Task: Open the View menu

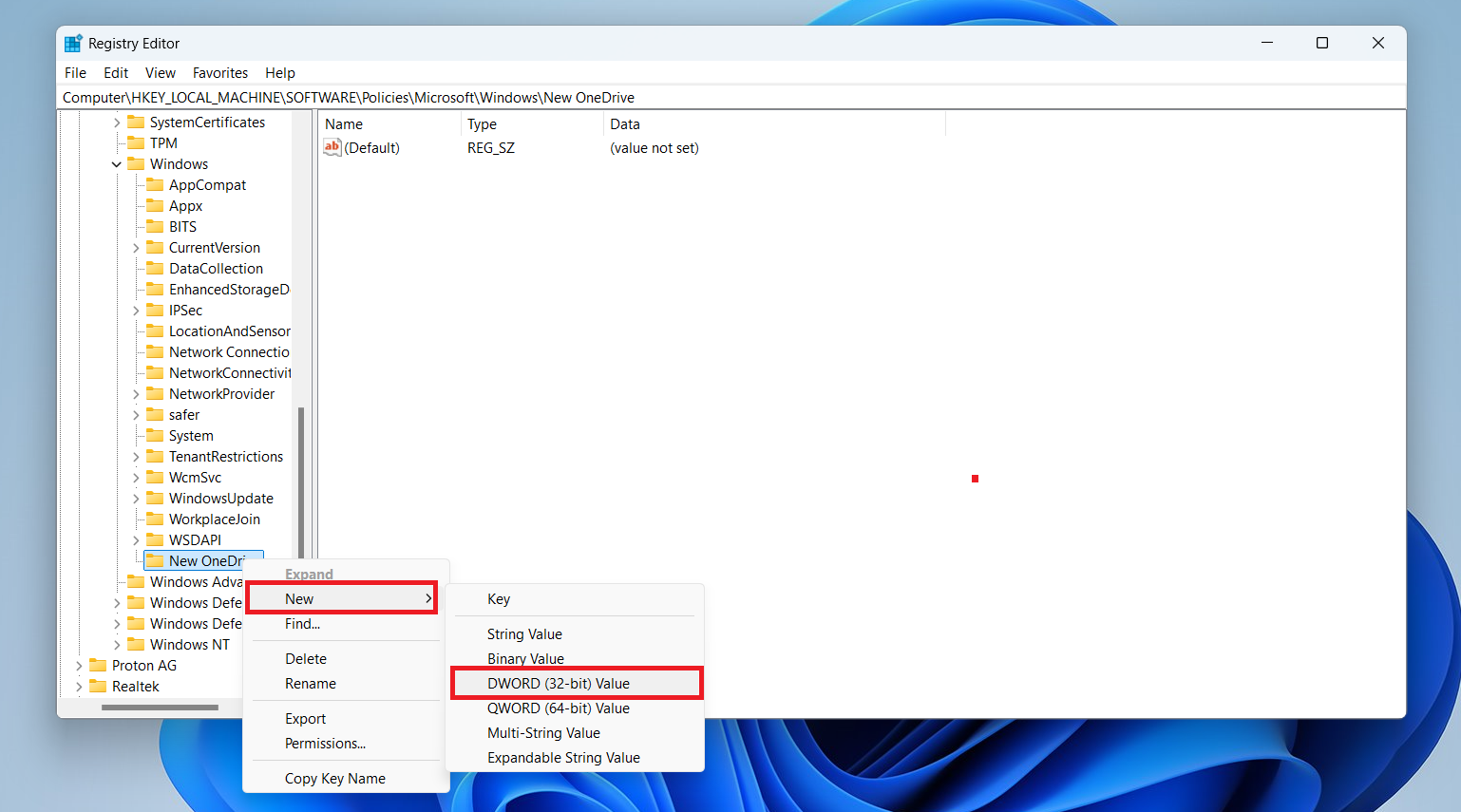Action: 161,73
